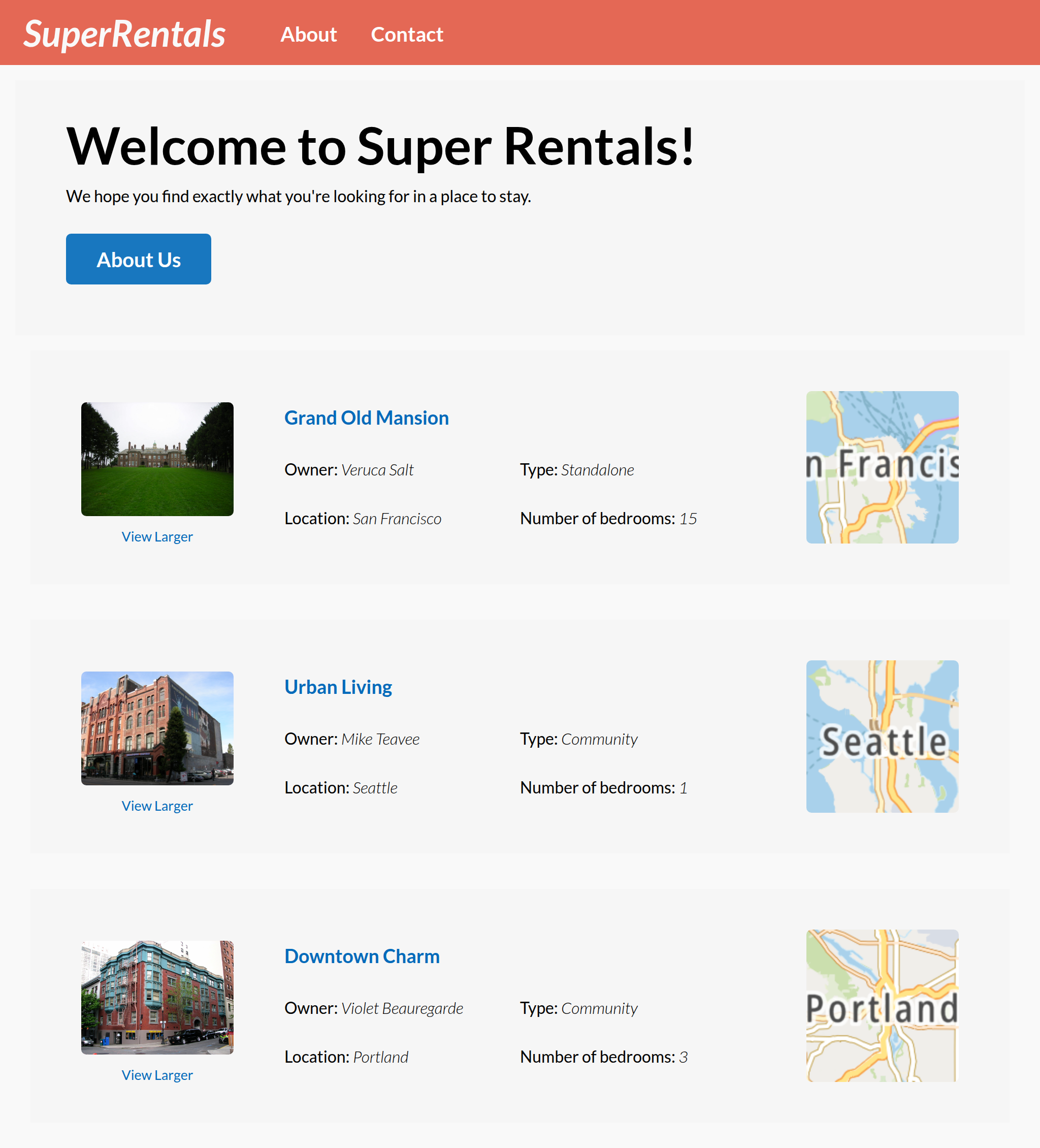
Task: Open the Downtown Charm property page
Action: [x=362, y=956]
